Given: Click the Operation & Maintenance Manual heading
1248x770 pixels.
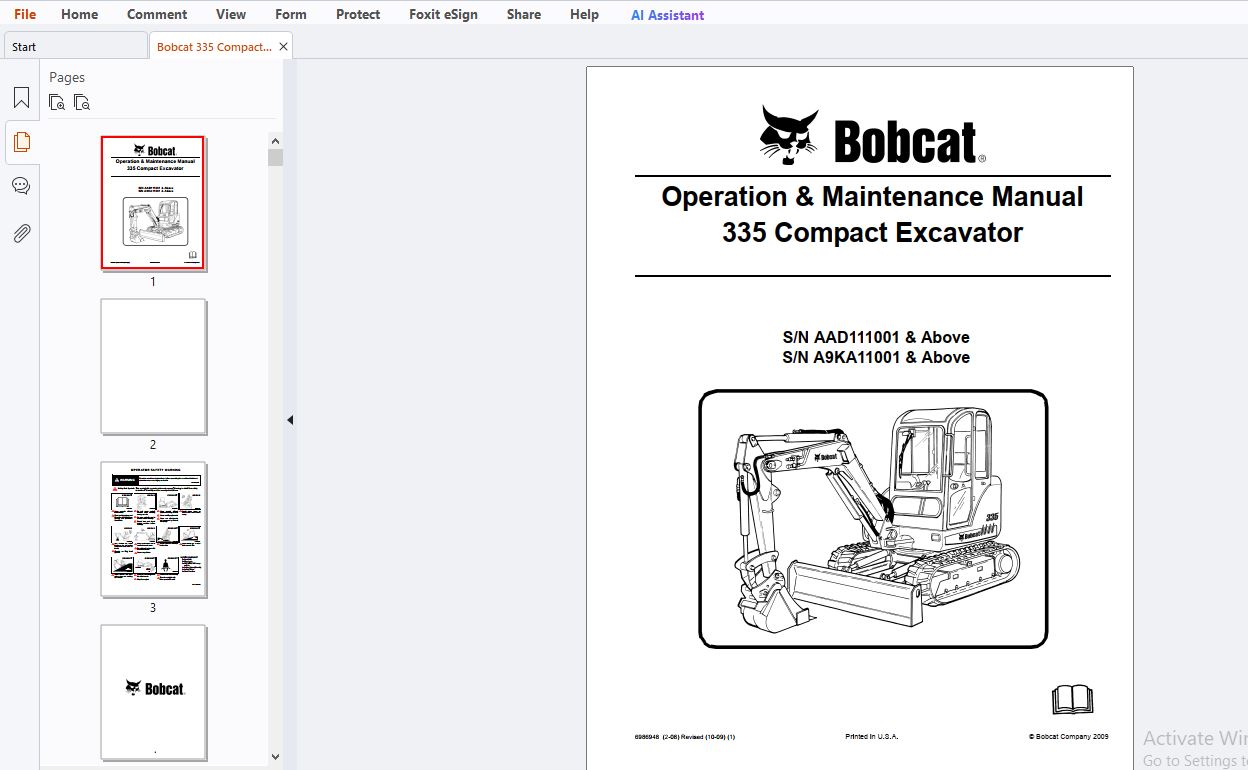Looking at the screenshot, I should pos(872,196).
